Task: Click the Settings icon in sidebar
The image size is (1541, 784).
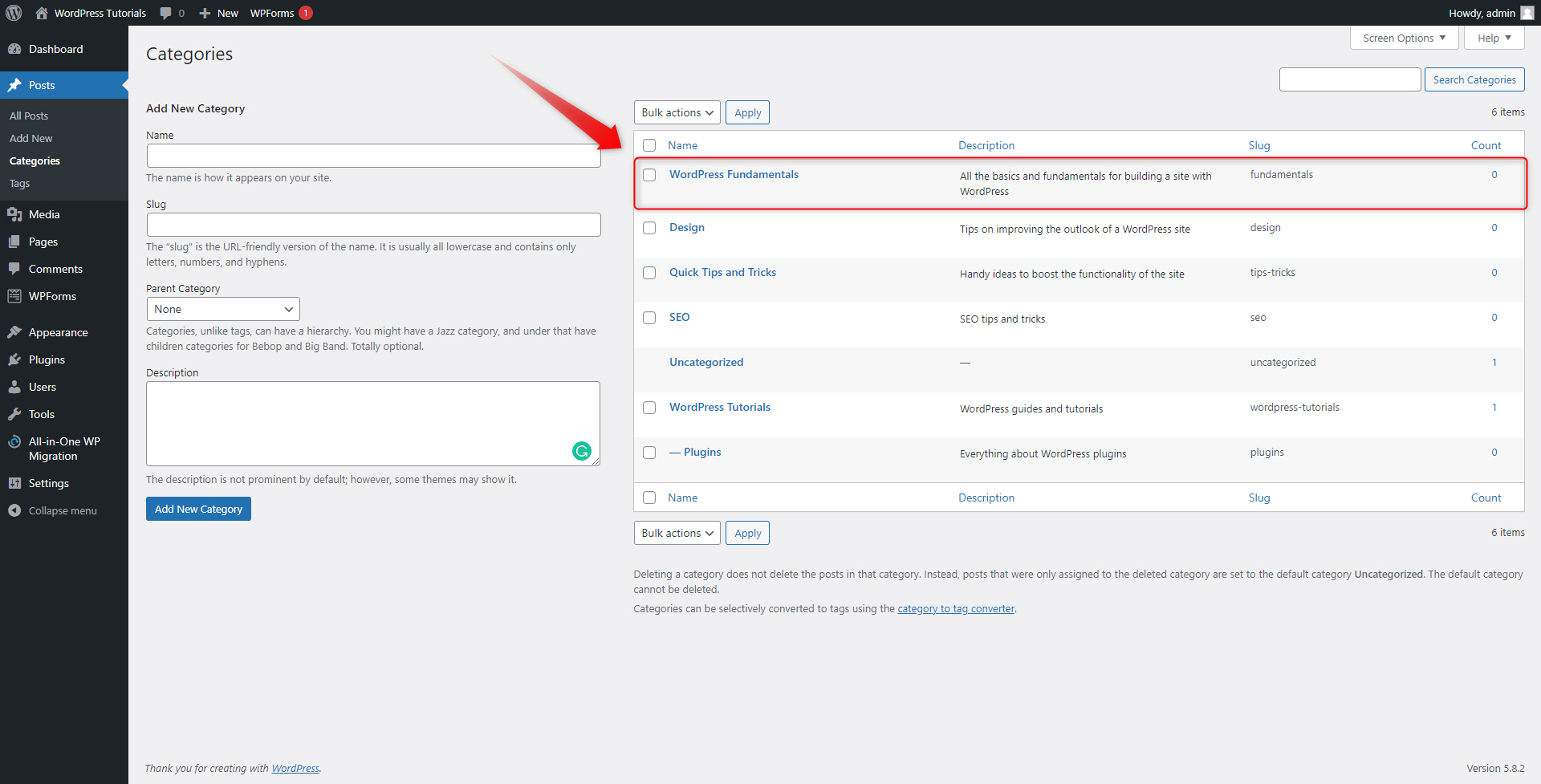Action: 14,483
